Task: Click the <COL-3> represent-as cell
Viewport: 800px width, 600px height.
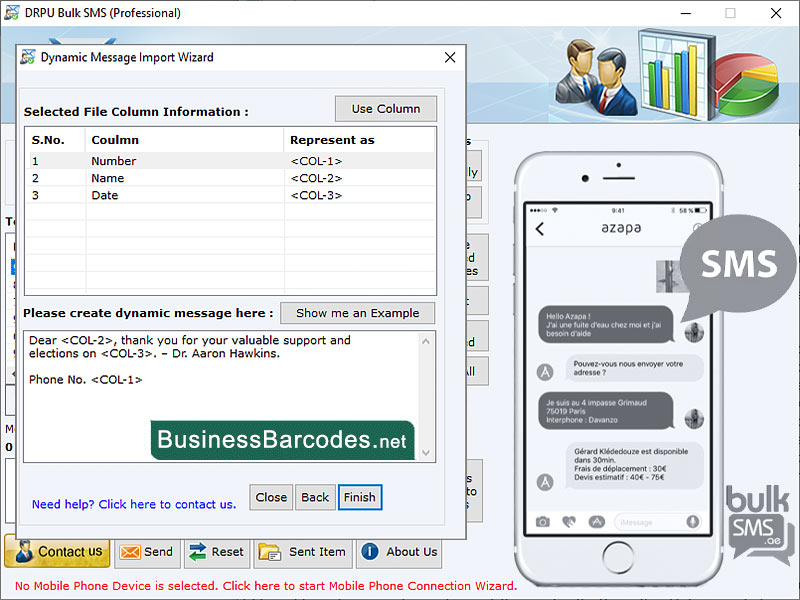Action: pos(316,195)
